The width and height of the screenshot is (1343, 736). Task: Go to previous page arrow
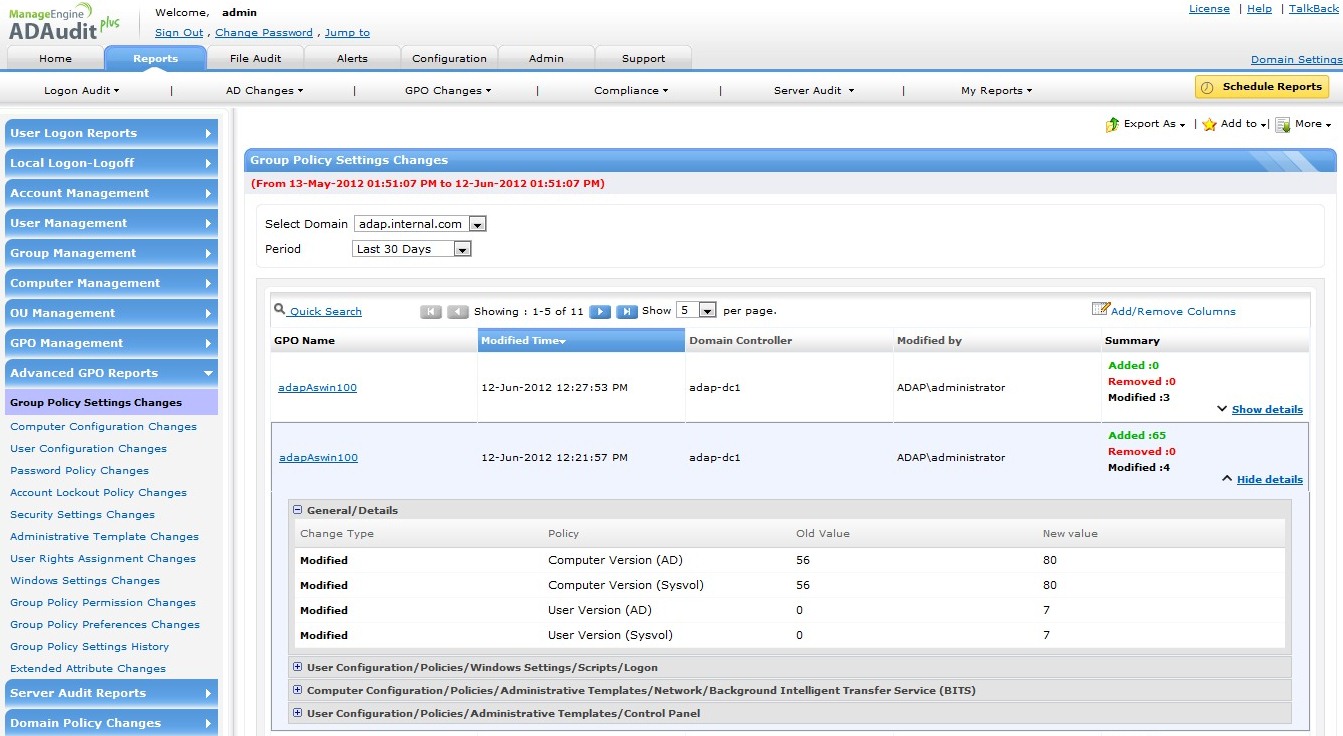point(458,311)
